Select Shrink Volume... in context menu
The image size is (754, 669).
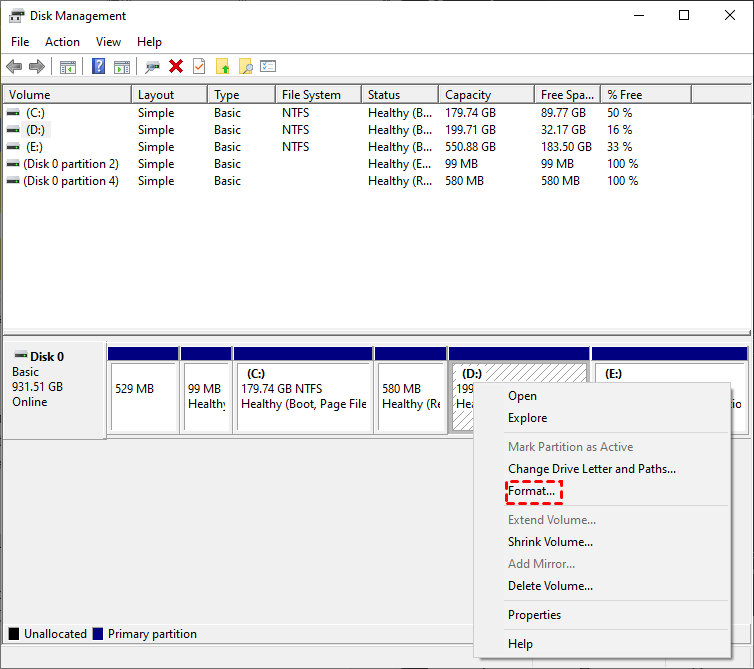tap(550, 542)
